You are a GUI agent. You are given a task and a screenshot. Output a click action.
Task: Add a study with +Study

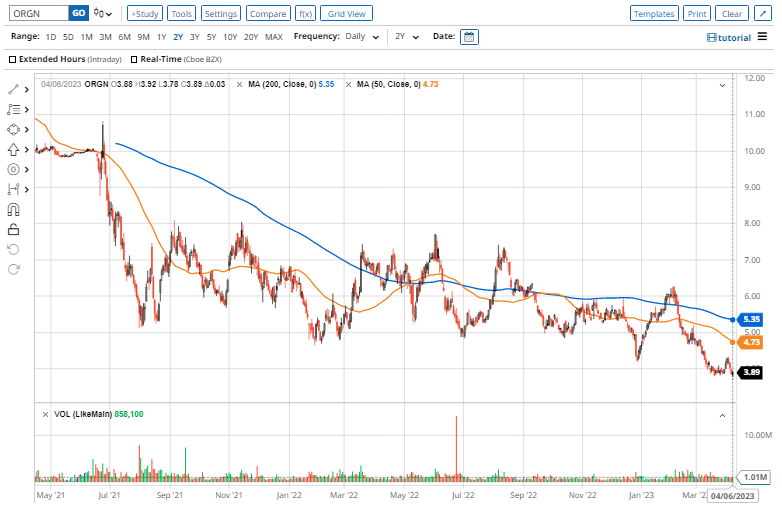pos(145,13)
